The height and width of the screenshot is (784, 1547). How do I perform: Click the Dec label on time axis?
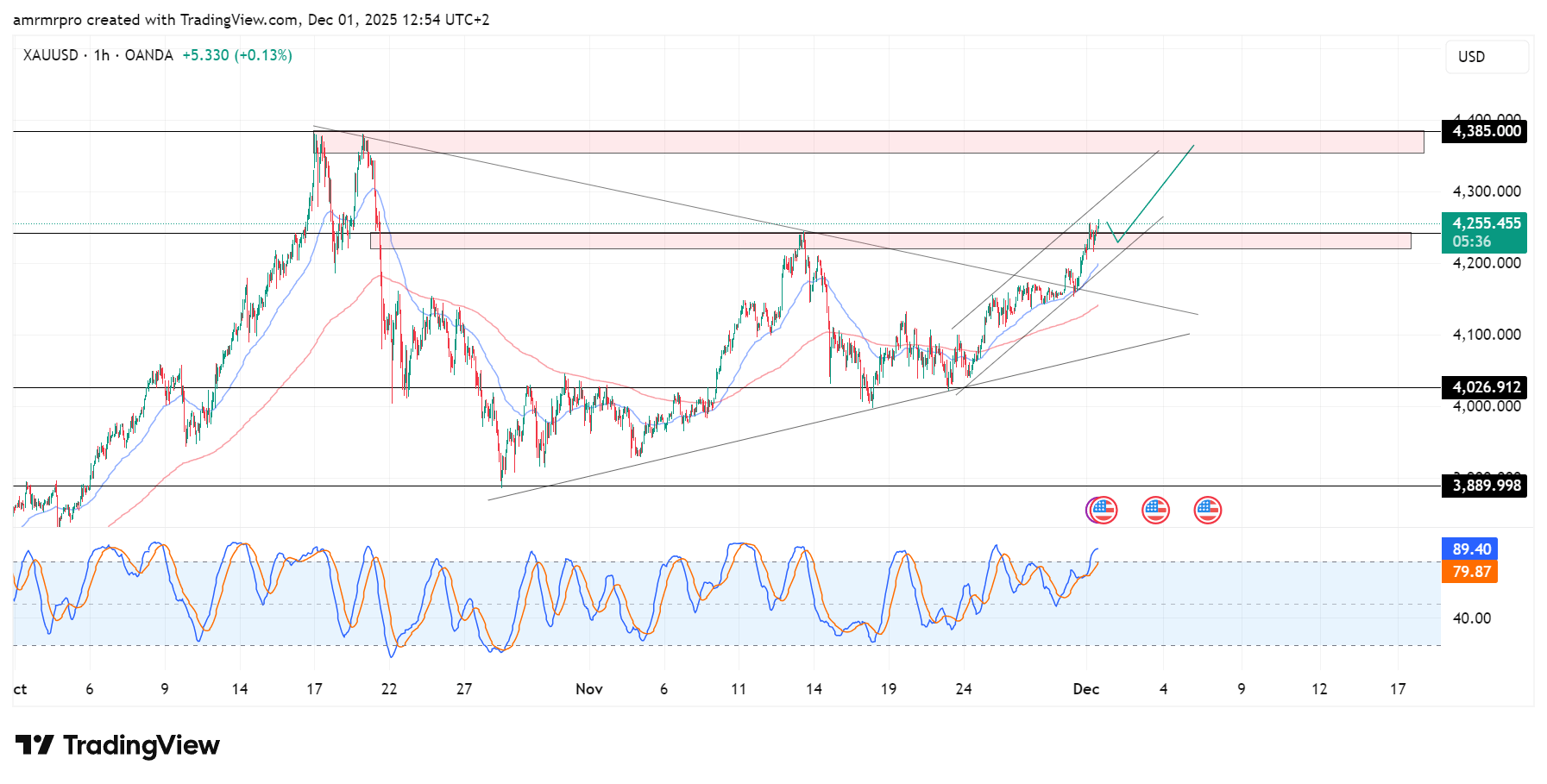tap(1085, 689)
